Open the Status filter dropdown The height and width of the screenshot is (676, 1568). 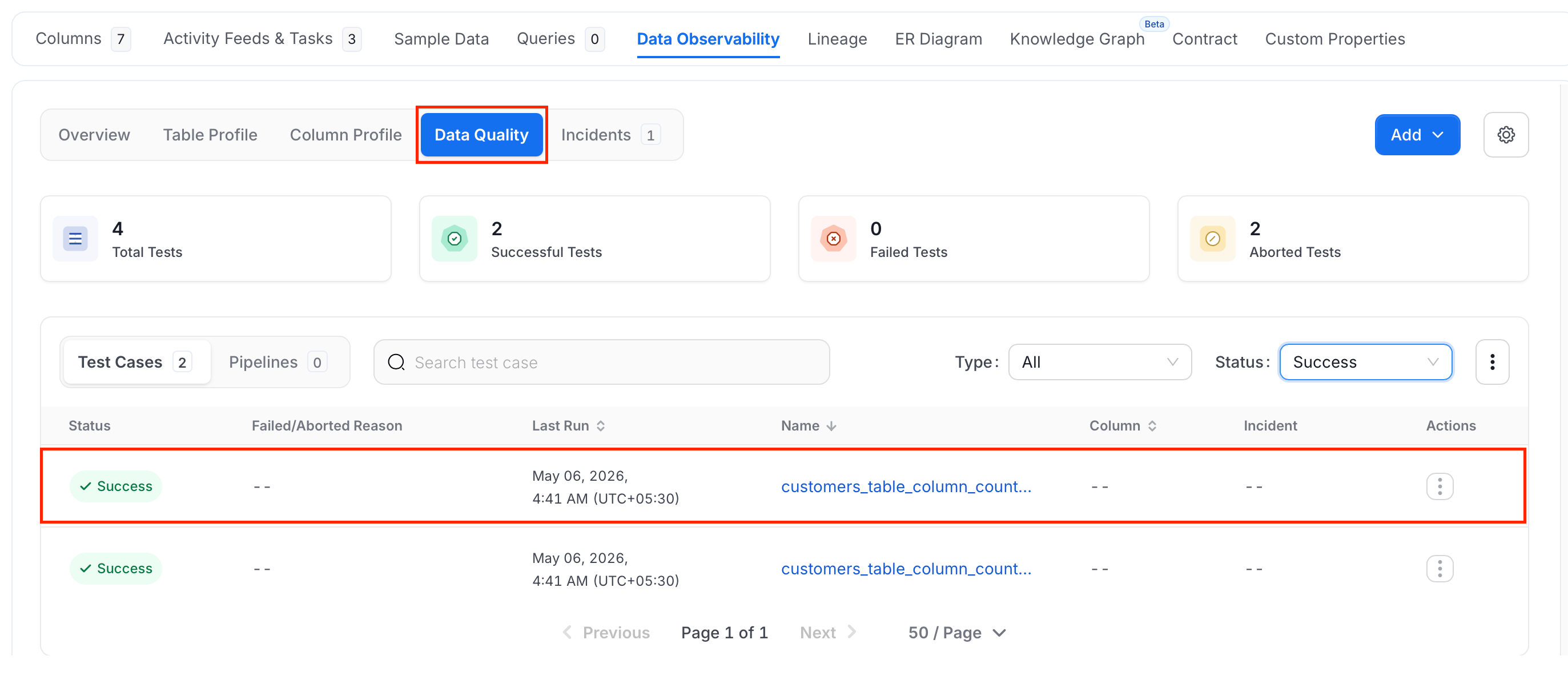point(1365,362)
